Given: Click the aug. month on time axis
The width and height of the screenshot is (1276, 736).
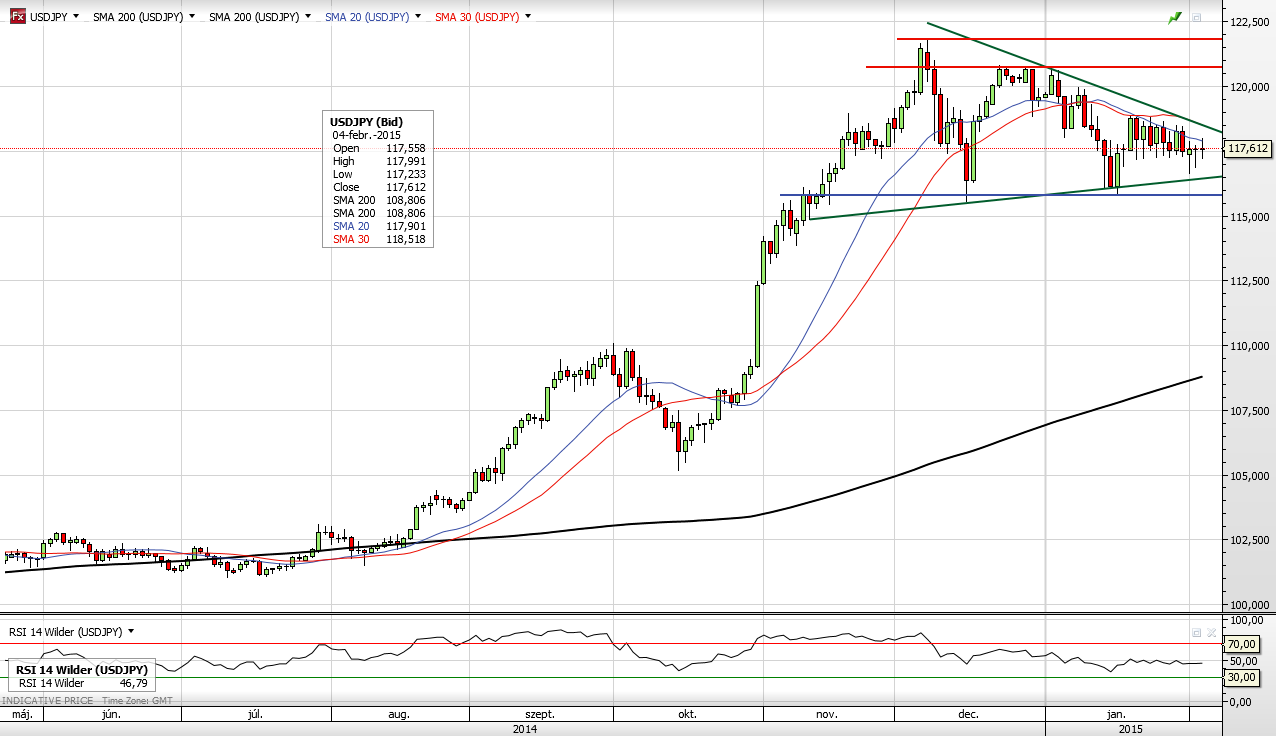Looking at the screenshot, I should click(x=399, y=714).
